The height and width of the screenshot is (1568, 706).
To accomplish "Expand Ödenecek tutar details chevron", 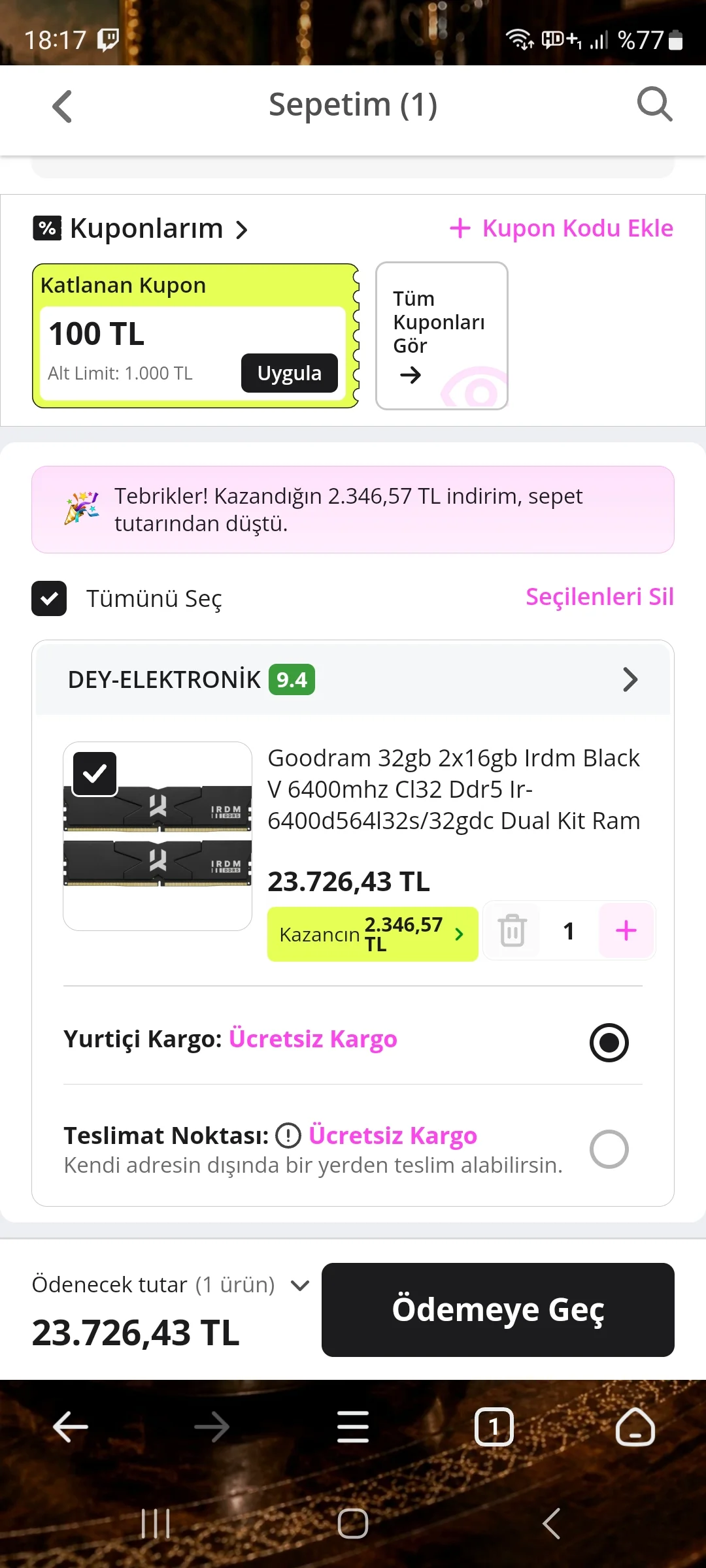I will pos(300,1286).
